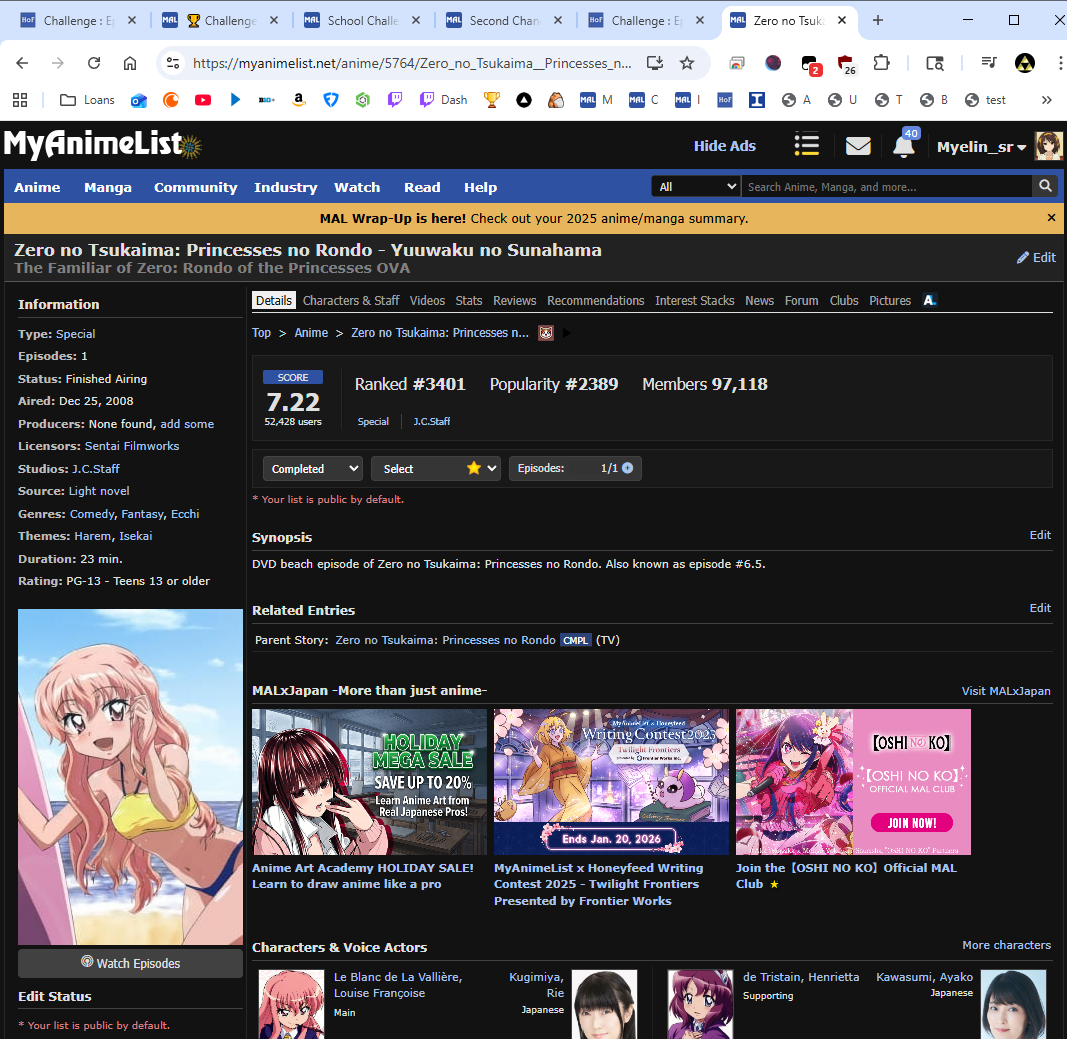Expand the Myelin_sr account menu
Image resolution: width=1067 pixels, height=1039 pixels.
981,147
